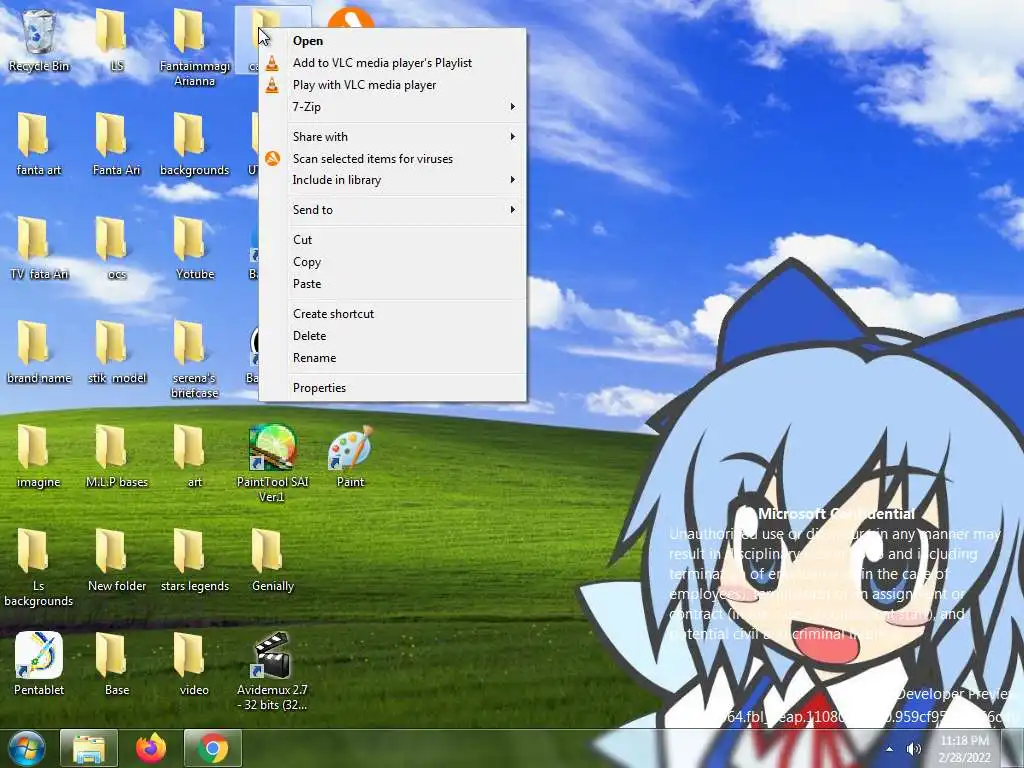Open the volume speaker tray icon
The height and width of the screenshot is (768, 1024).
pyautogui.click(x=914, y=749)
